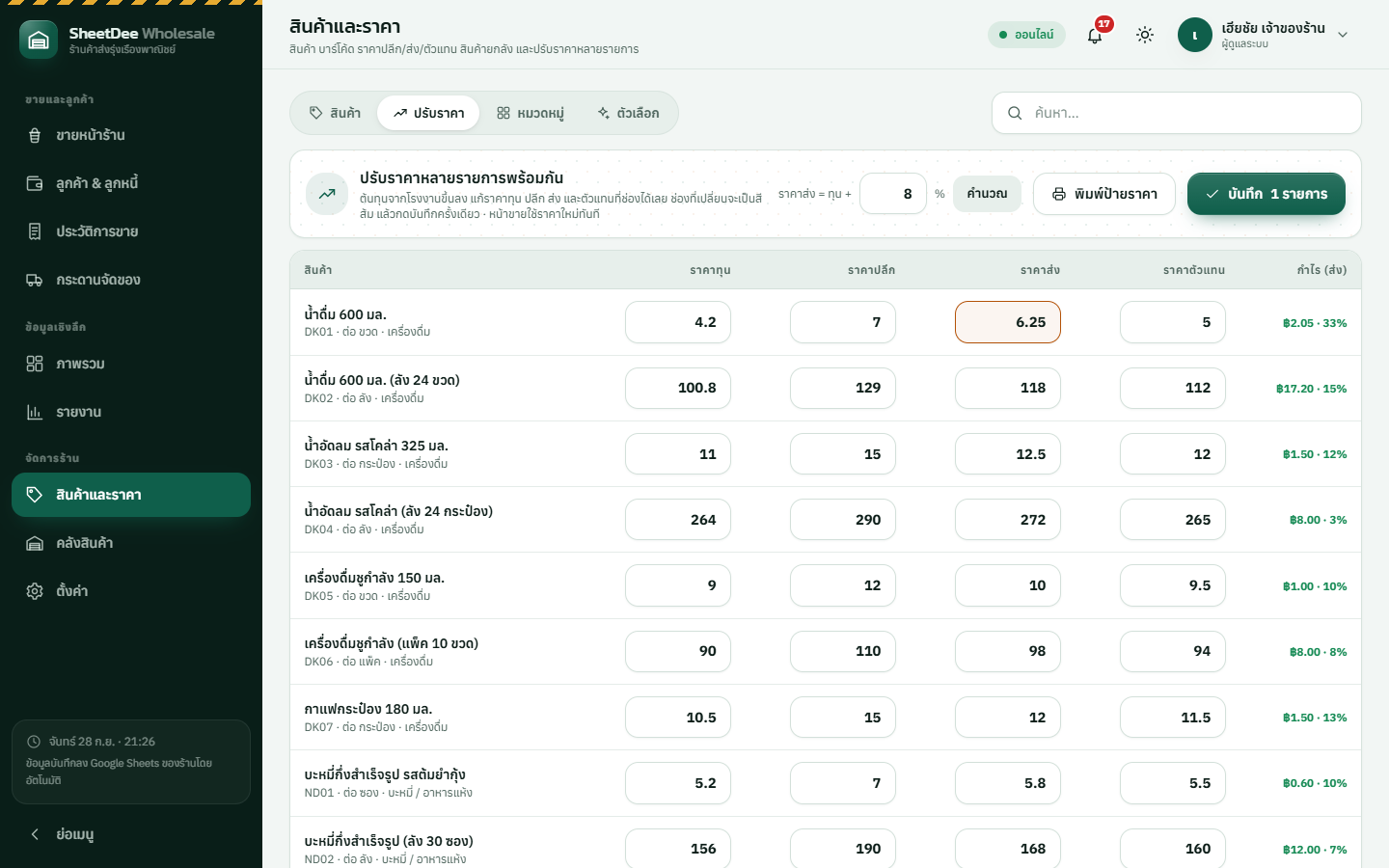Select สินค้าและราคา in the sidebar
This screenshot has height=868, width=1389.
(x=131, y=495)
